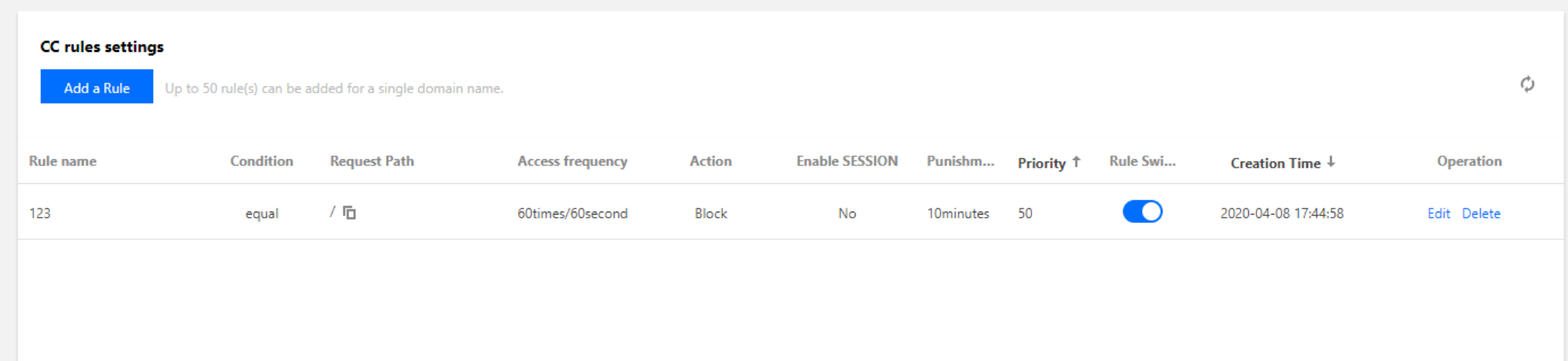Viewport: 1568px width, 361px height.
Task: Click the Add a Rule button
Action: tap(97, 87)
